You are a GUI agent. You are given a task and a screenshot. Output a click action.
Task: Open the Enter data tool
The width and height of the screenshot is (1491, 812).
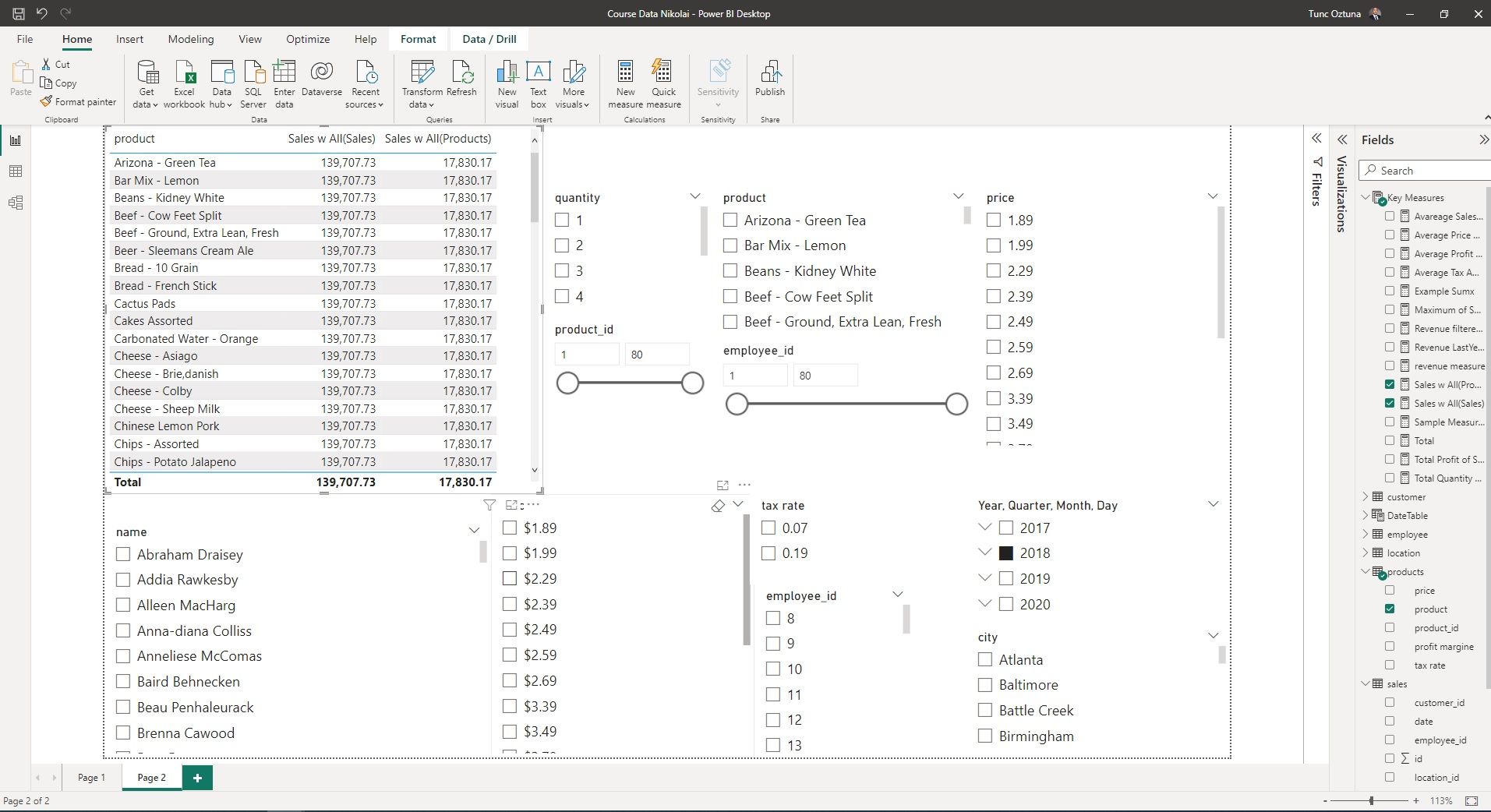click(284, 84)
